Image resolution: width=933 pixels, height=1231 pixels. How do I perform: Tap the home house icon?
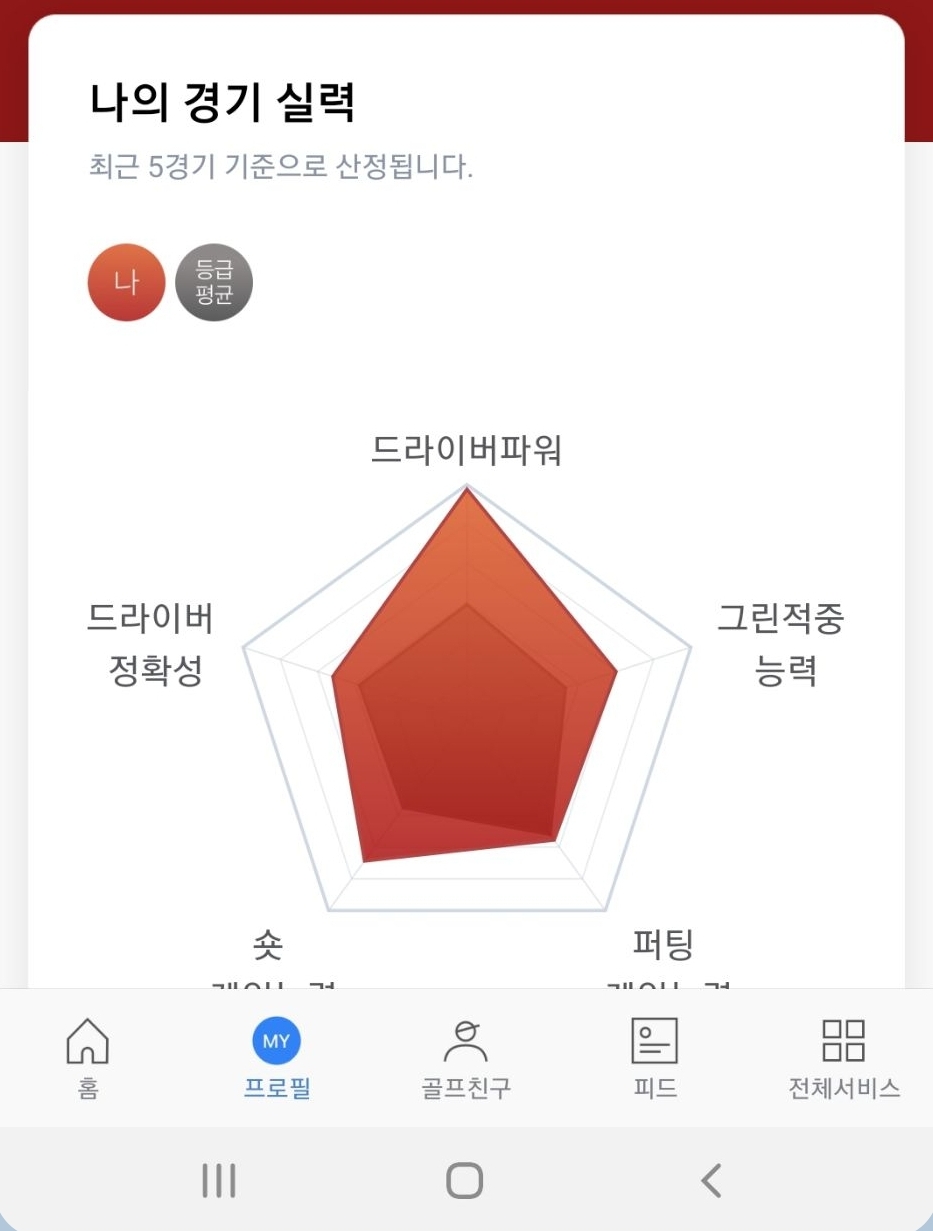point(87,1041)
